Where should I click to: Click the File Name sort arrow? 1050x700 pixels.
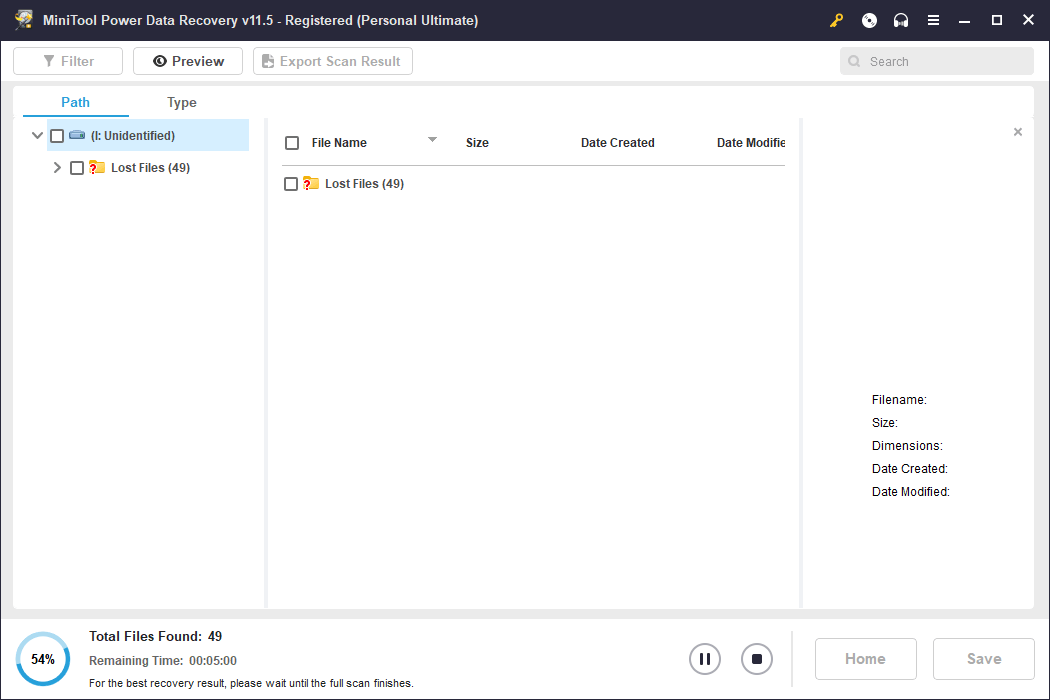click(x=433, y=140)
